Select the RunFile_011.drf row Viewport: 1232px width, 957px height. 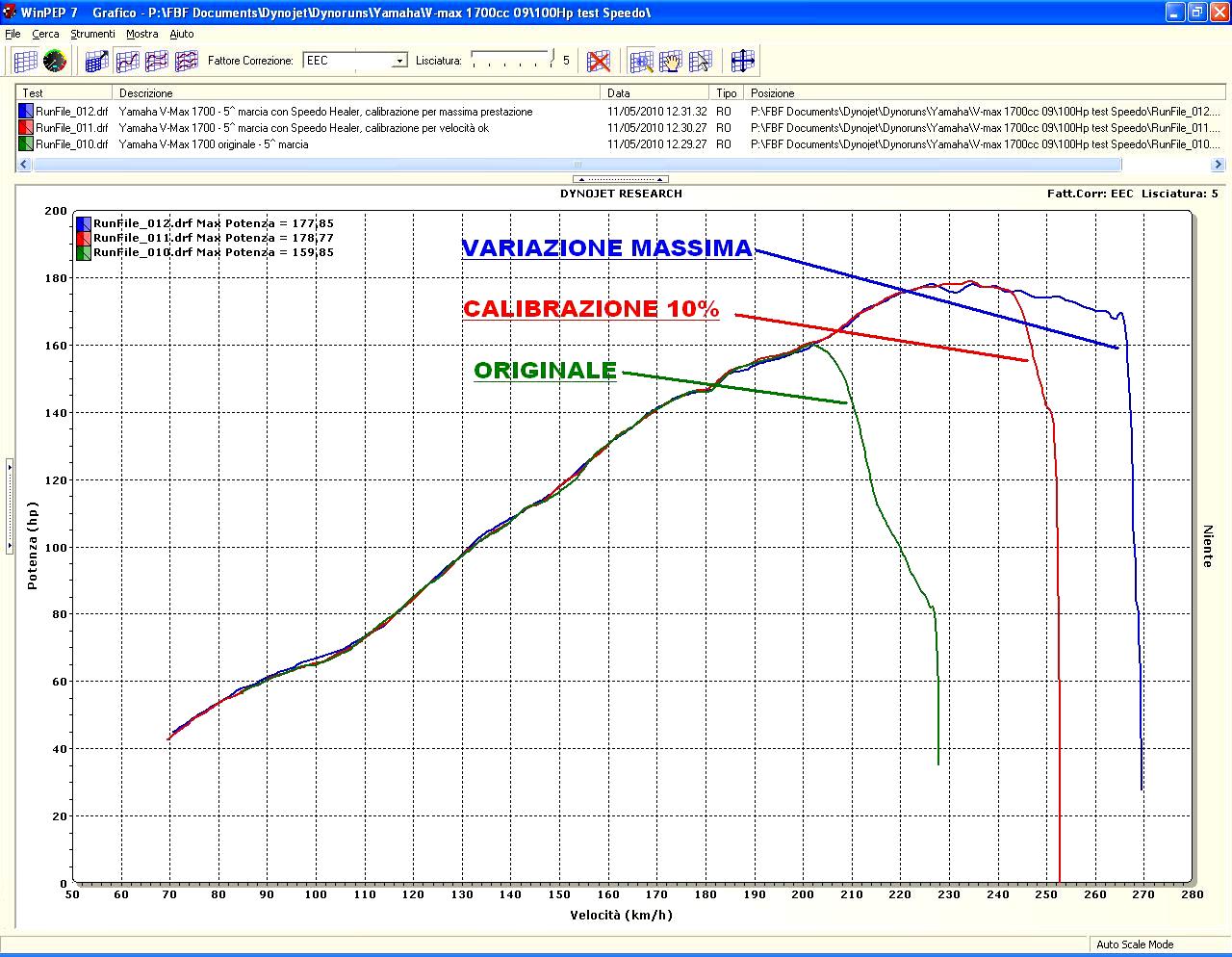621,128
